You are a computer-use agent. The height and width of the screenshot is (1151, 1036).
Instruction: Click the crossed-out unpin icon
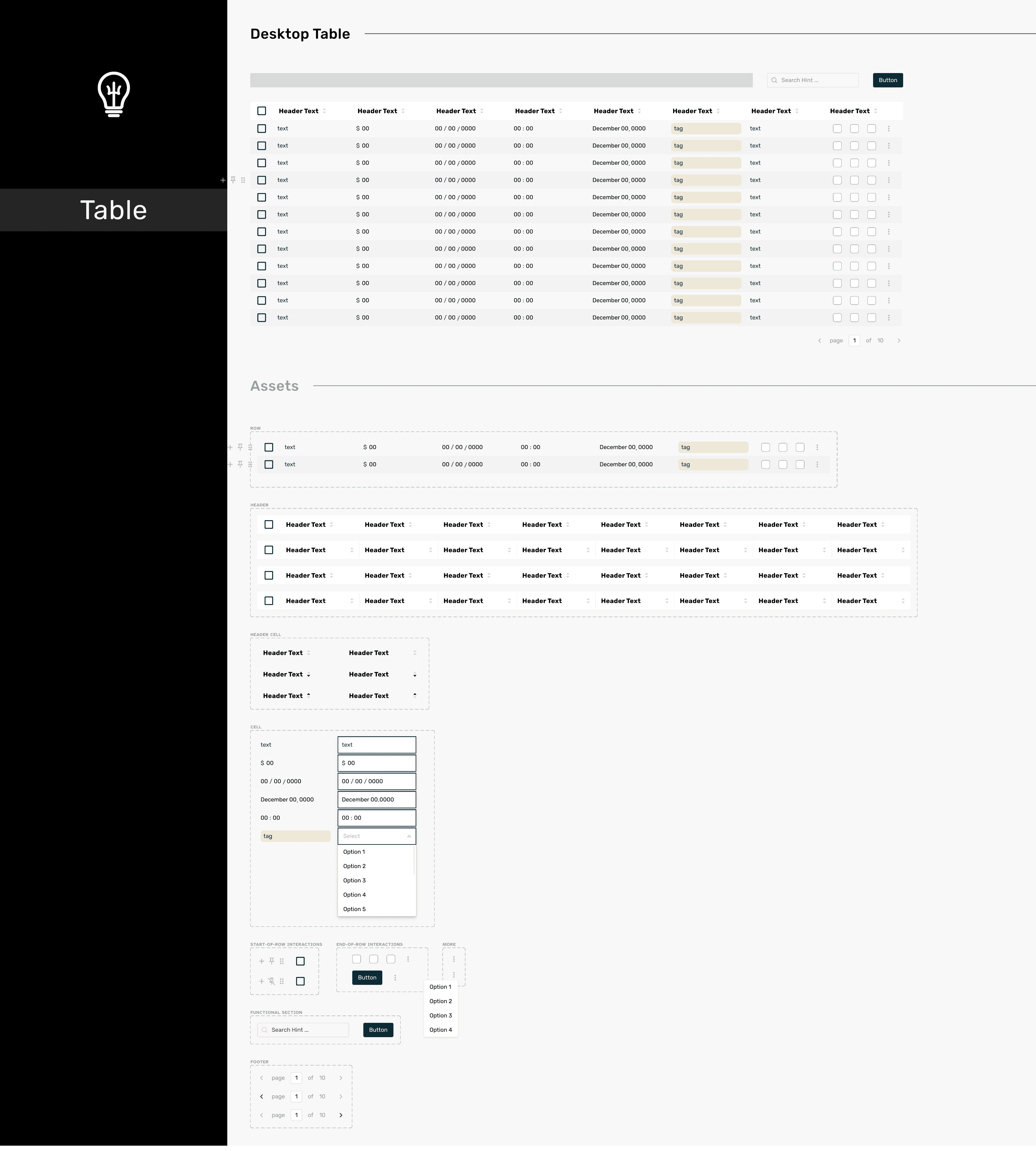click(x=272, y=981)
